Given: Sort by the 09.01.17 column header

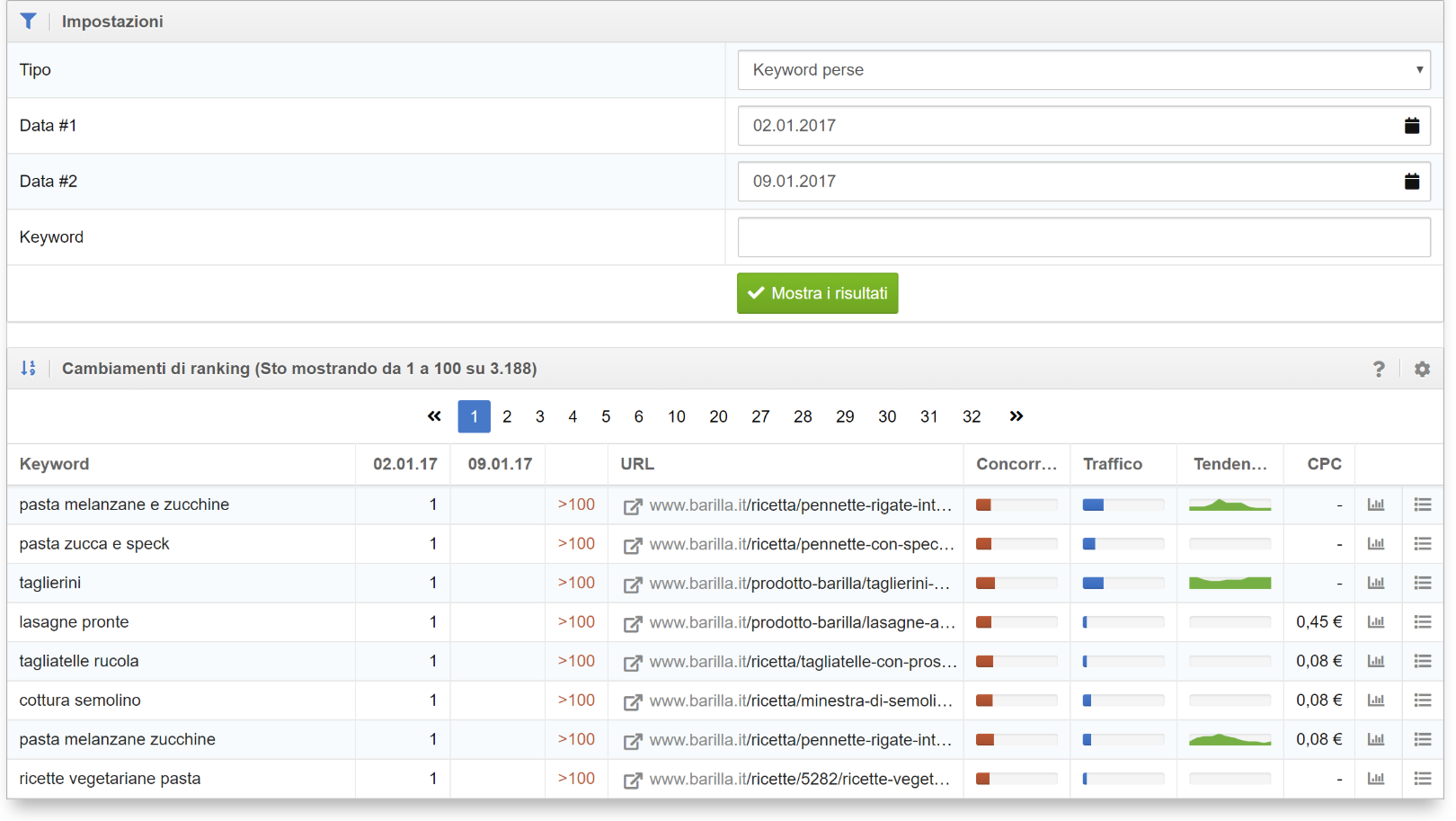Looking at the screenshot, I should (500, 464).
